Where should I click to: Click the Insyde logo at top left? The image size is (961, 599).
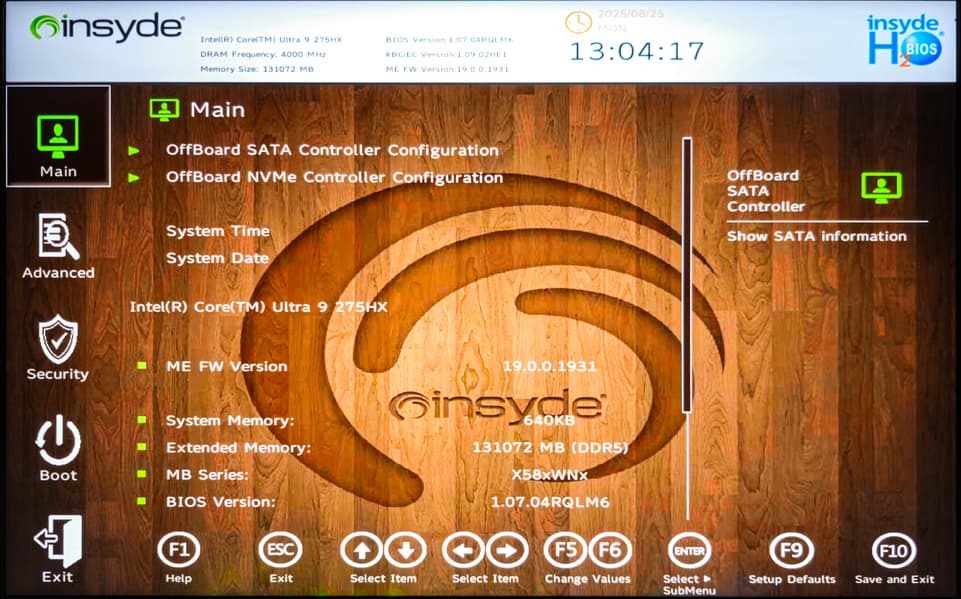tap(107, 27)
